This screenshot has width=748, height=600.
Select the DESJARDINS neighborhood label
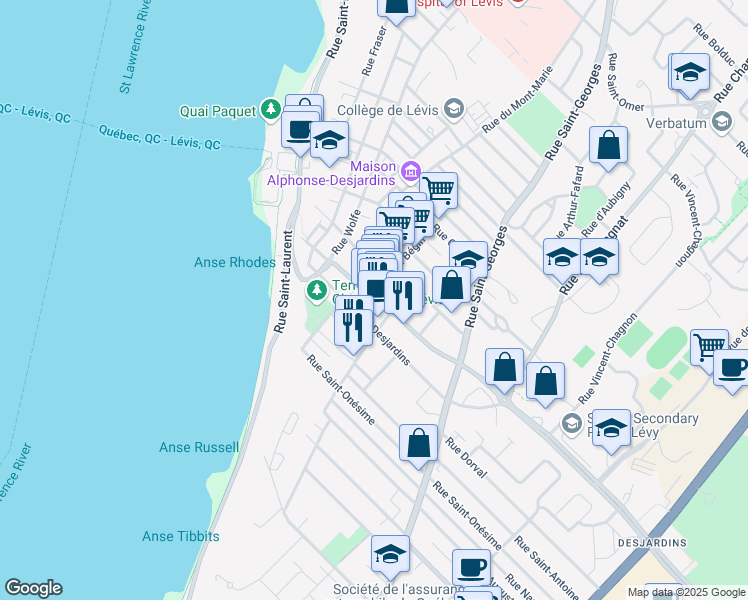pyautogui.click(x=652, y=543)
